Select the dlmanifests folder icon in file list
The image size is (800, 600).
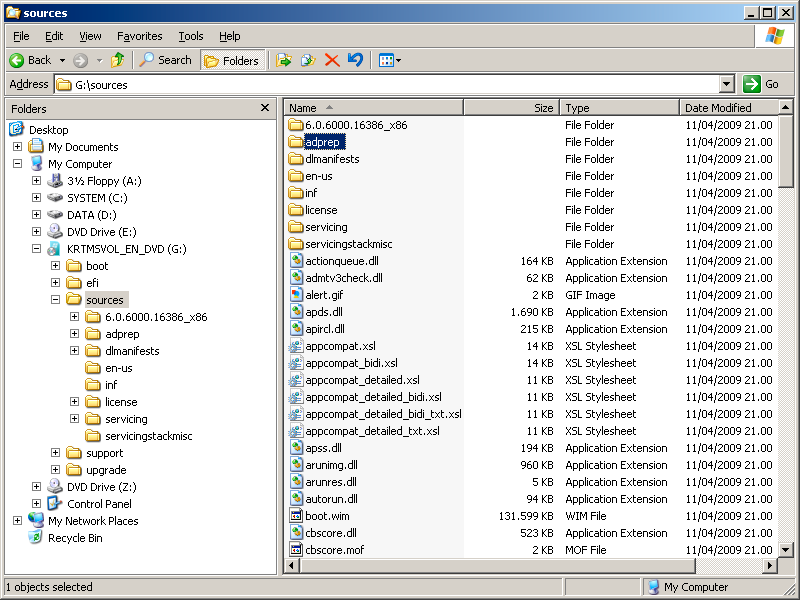pyautogui.click(x=296, y=159)
